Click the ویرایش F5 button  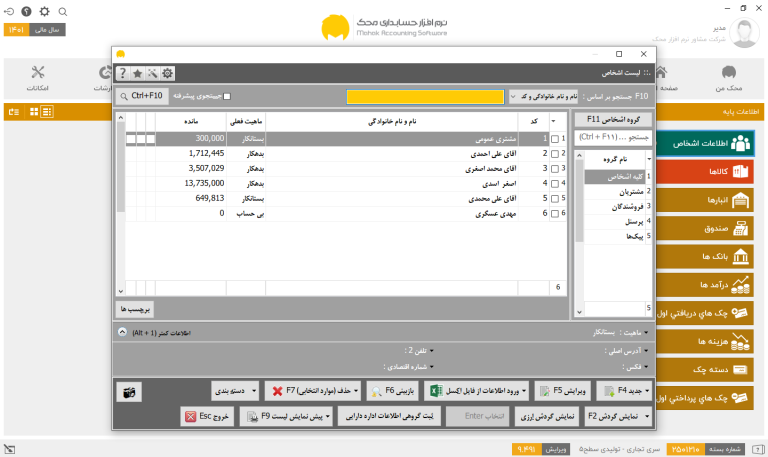click(x=562, y=391)
